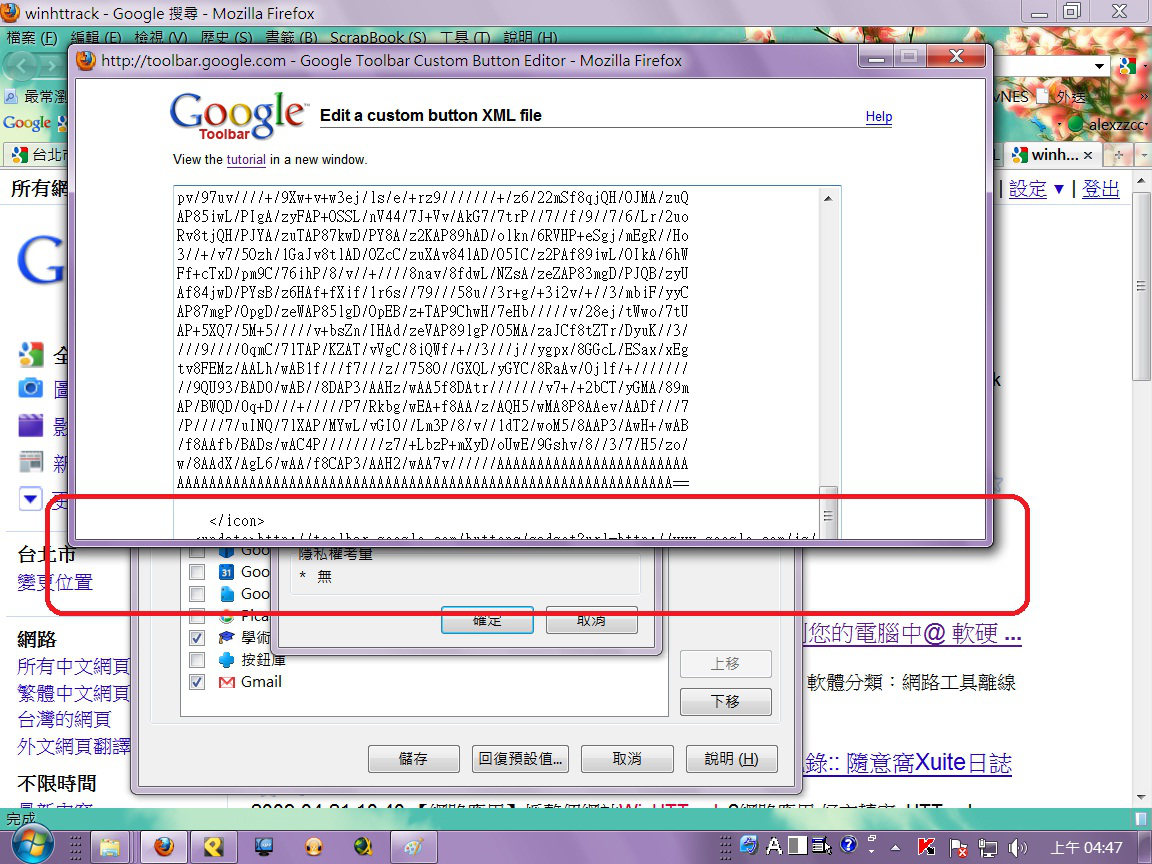Click the yellow K app taskbar button
The image size is (1152, 864).
coord(213,847)
